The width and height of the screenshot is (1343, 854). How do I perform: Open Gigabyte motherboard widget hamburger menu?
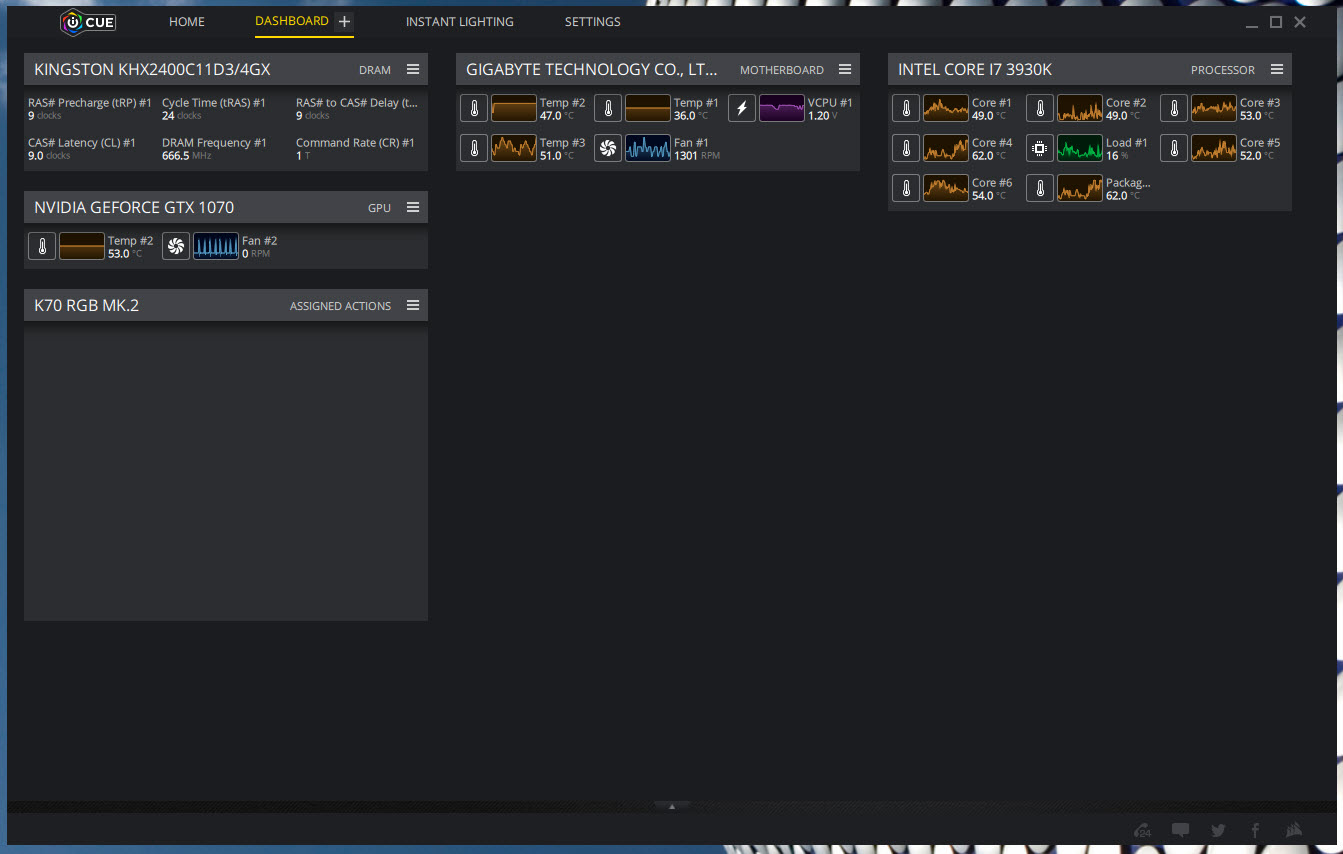pos(845,69)
